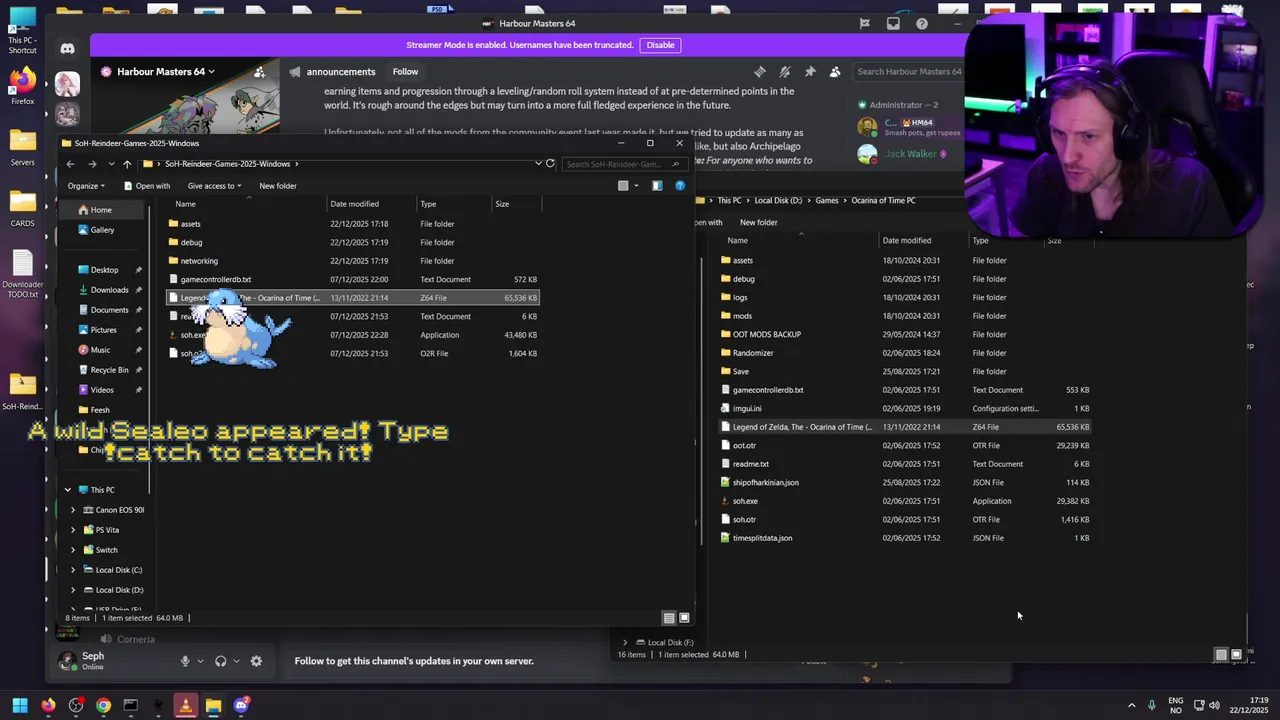Refresh the SoH-Reindeer-Games folder view

550,163
